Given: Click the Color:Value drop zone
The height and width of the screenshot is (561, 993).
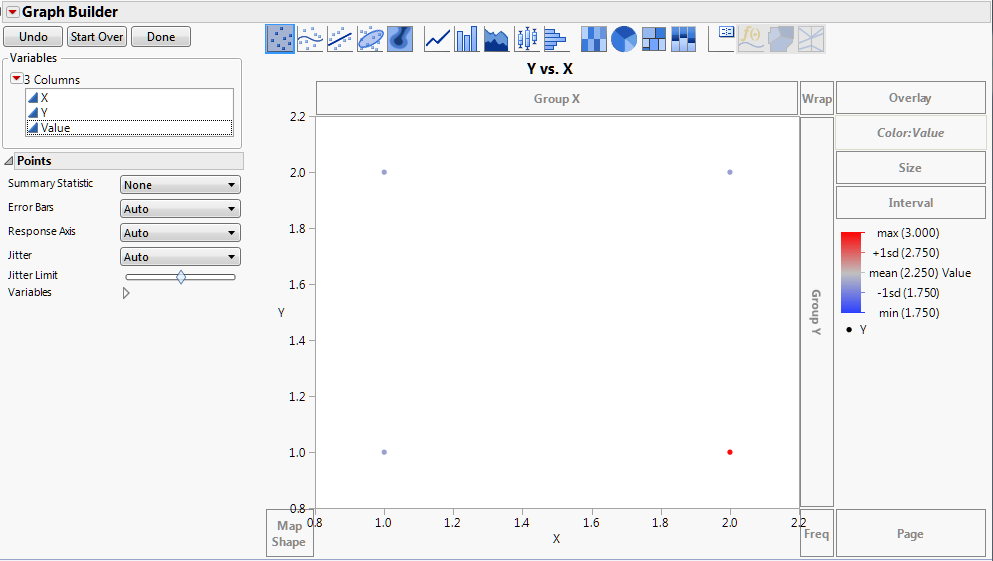Looking at the screenshot, I should coord(911,132).
